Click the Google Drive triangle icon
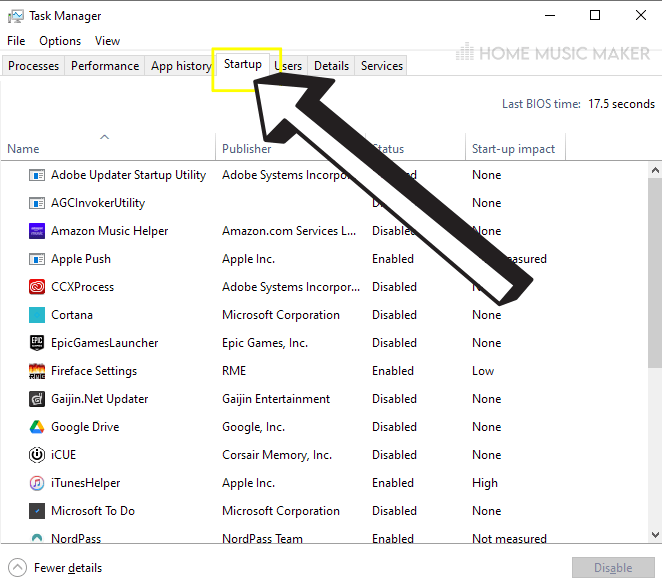The width and height of the screenshot is (662, 582). (37, 427)
